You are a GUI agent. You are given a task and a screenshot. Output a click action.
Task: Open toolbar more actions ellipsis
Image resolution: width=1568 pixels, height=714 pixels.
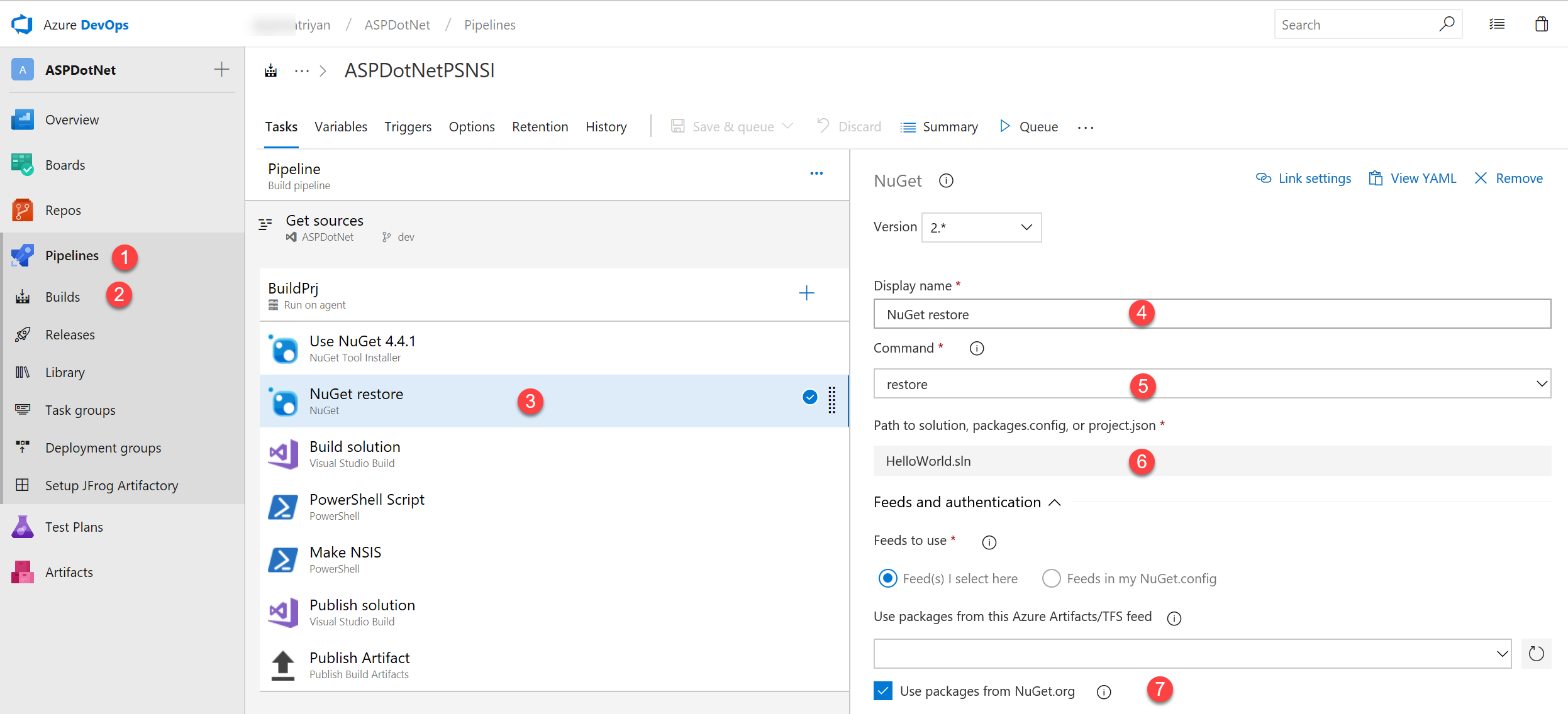[1086, 128]
